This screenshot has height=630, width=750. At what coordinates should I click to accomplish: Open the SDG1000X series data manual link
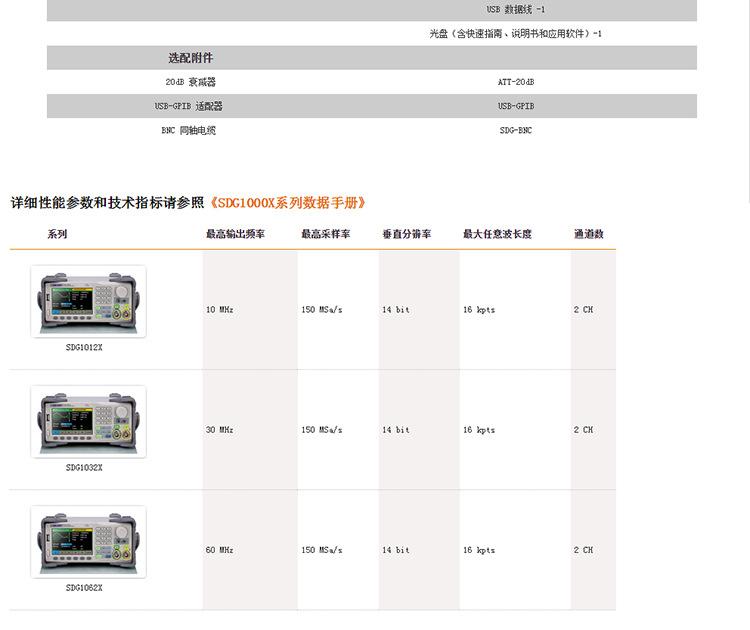[x=287, y=203]
